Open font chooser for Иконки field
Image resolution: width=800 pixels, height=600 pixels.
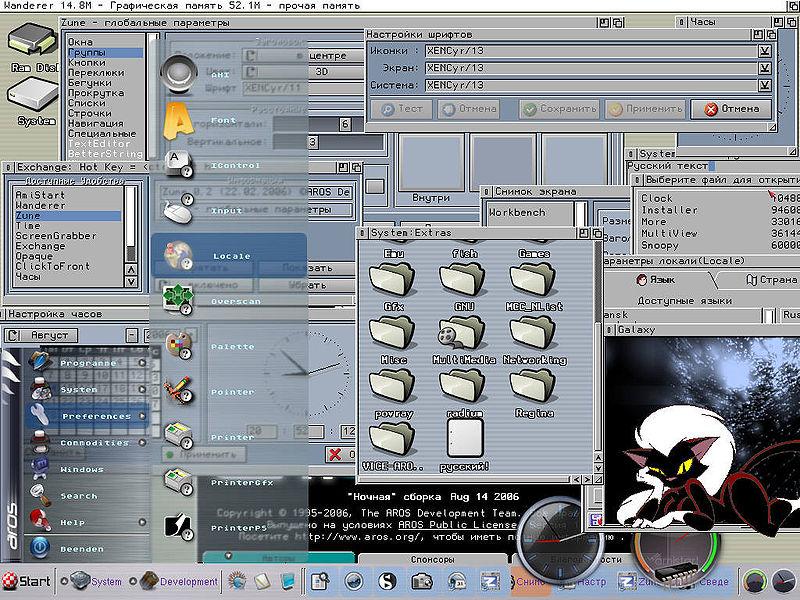click(764, 51)
